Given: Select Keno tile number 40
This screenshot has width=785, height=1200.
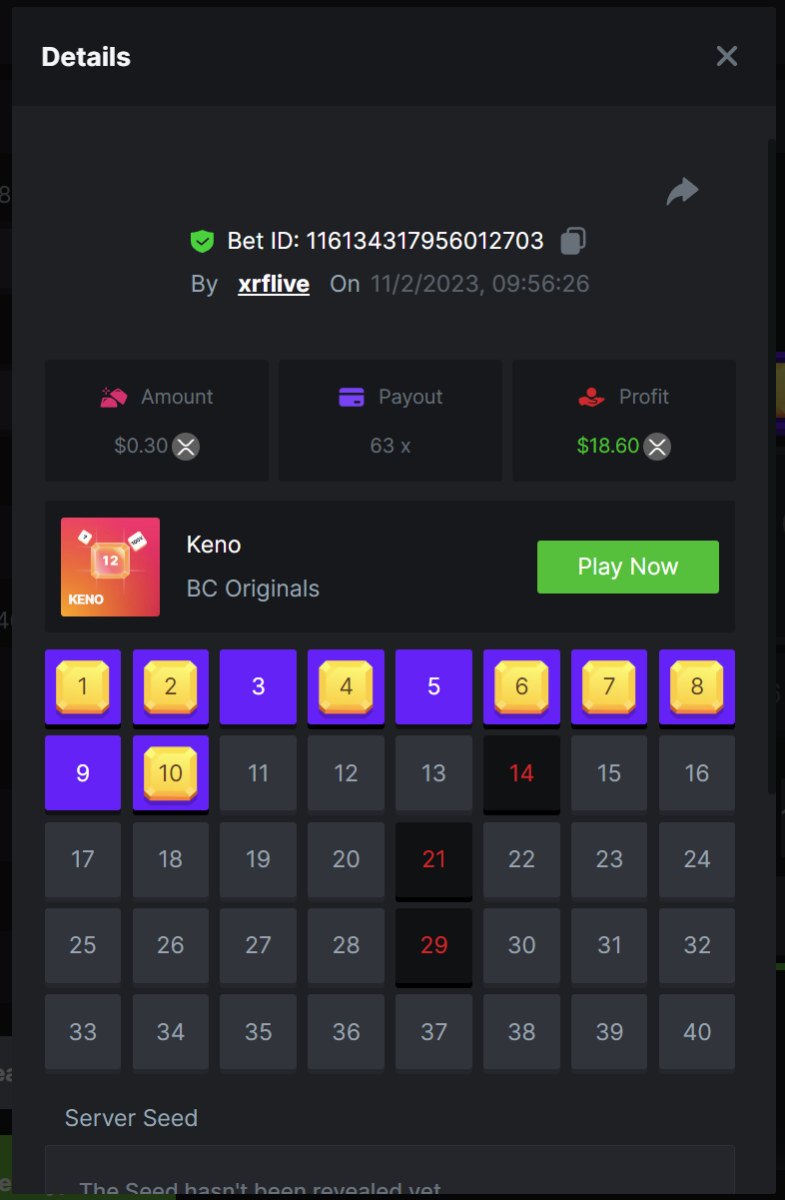Looking at the screenshot, I should pos(697,1032).
